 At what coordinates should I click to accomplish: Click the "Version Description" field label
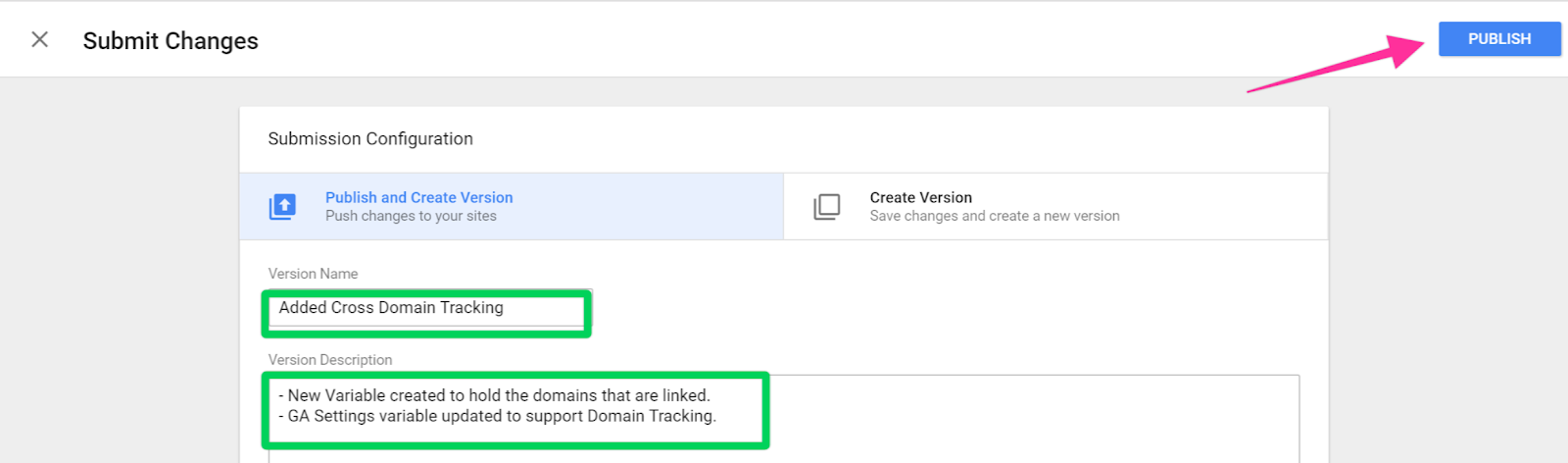[330, 360]
